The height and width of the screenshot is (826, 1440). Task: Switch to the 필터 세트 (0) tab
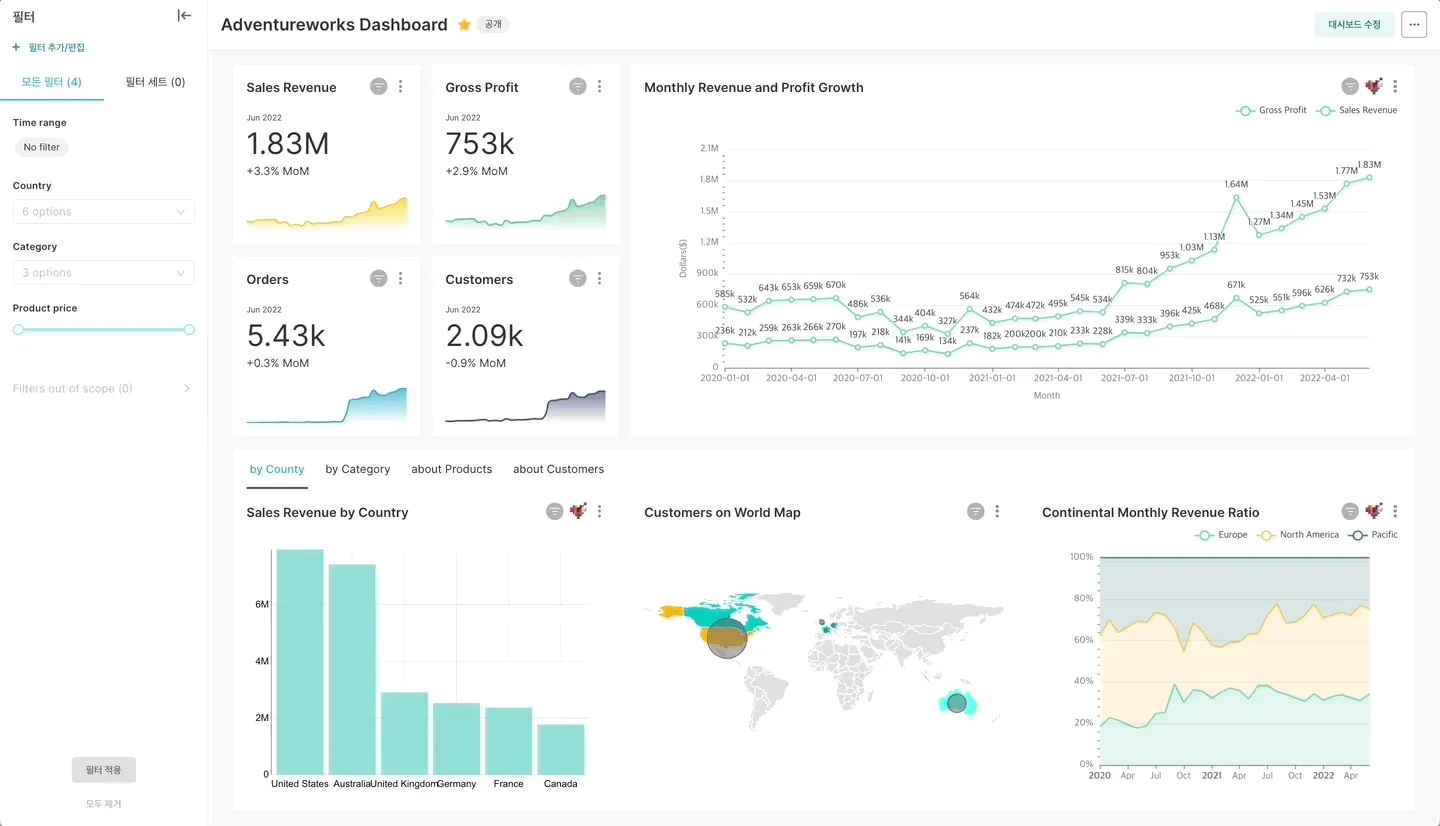[155, 82]
